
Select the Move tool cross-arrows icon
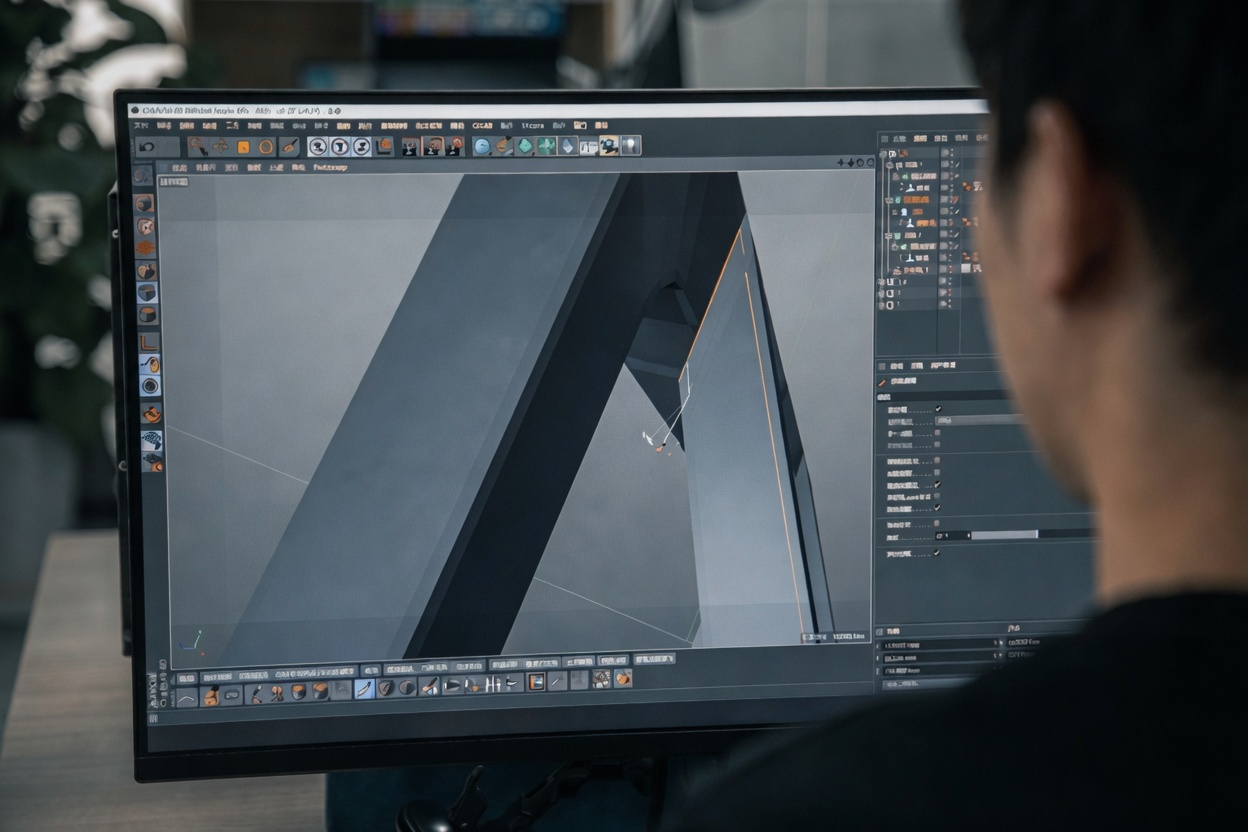[x=220, y=147]
